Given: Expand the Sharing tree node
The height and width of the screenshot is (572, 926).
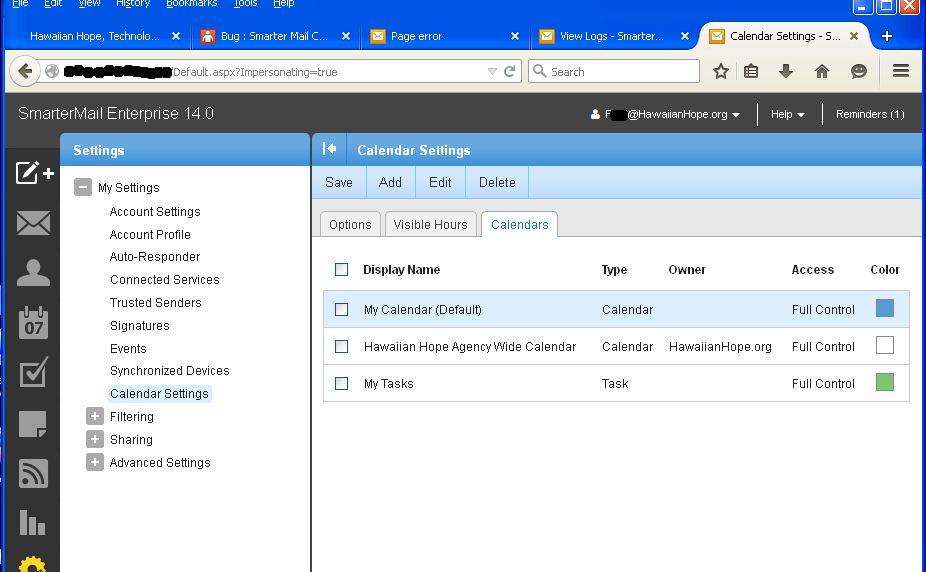Looking at the screenshot, I should (x=94, y=439).
